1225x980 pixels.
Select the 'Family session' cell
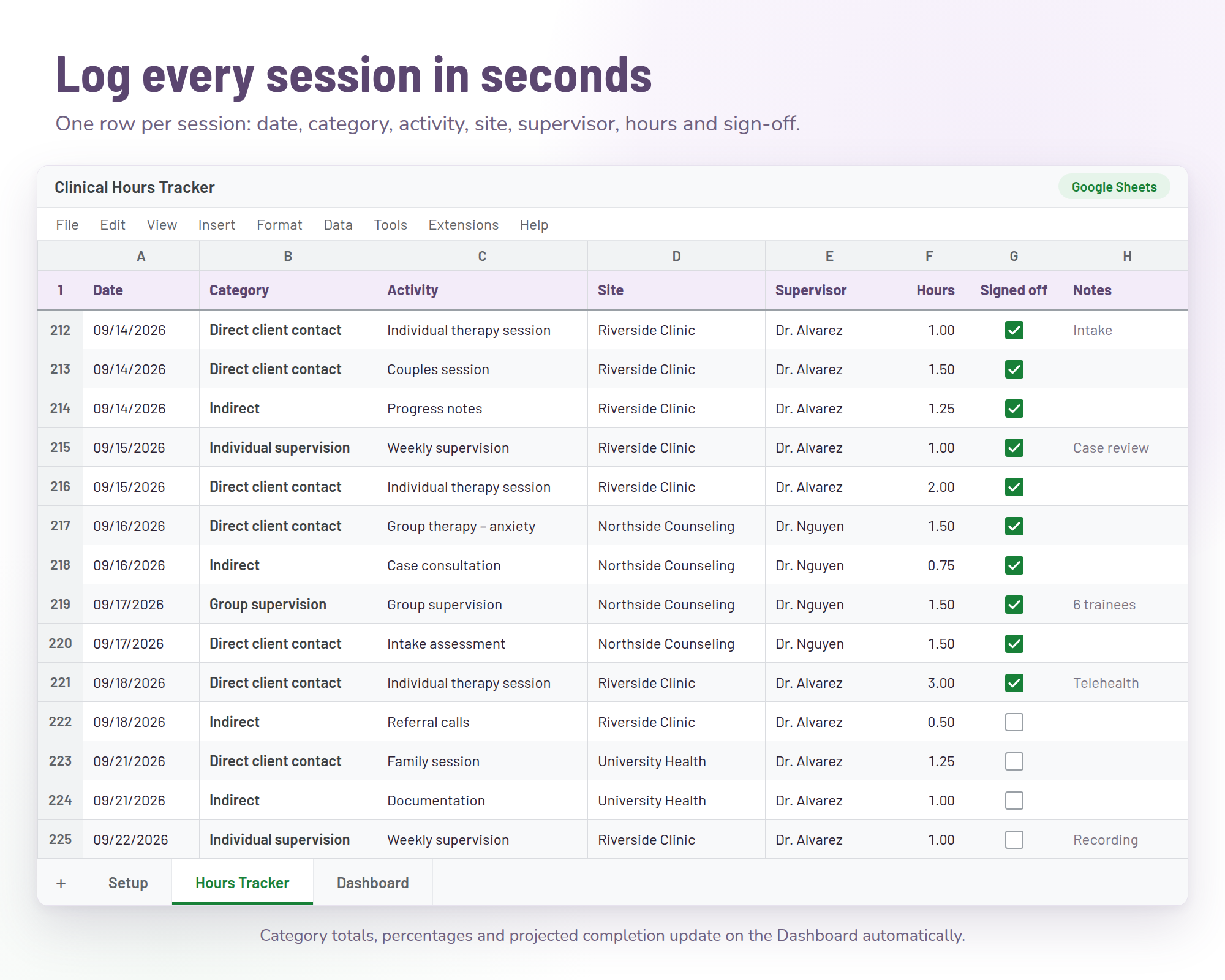click(x=482, y=761)
